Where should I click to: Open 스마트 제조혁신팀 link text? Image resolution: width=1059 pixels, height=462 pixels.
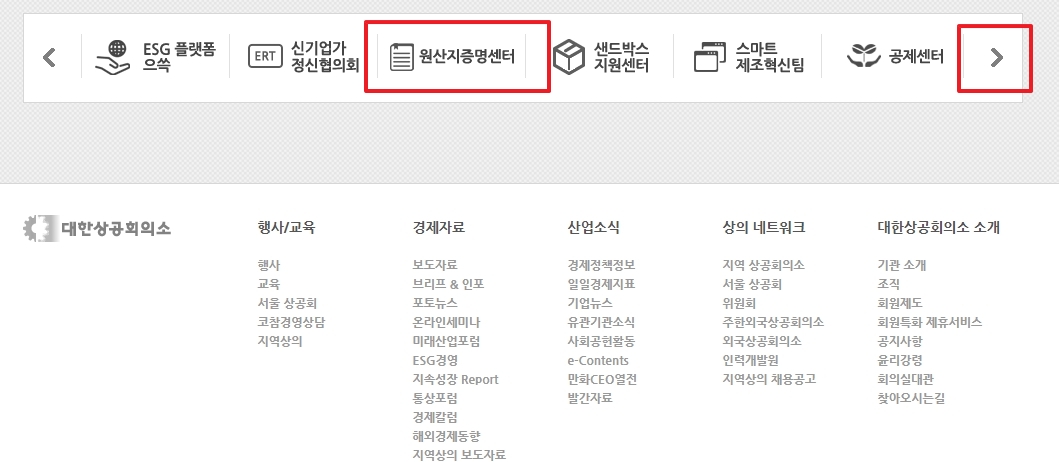770,57
